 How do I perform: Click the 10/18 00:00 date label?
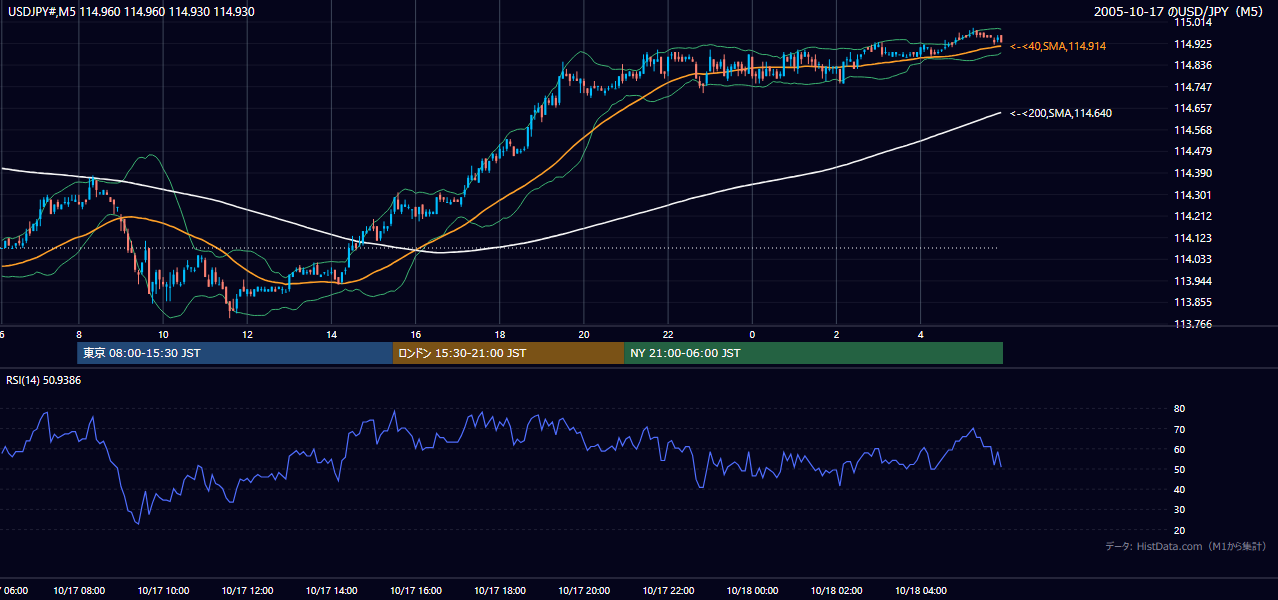click(752, 591)
